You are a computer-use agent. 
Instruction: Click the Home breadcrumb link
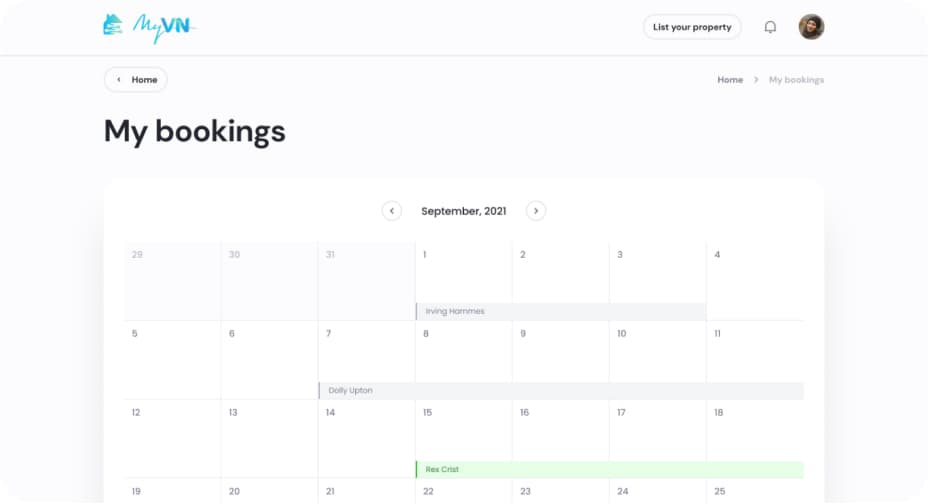point(730,80)
